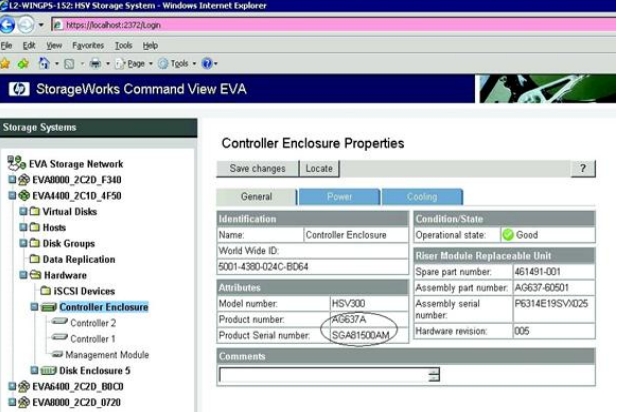The image size is (617, 412).
Task: Click the Favorites star icon
Action: click(6, 63)
